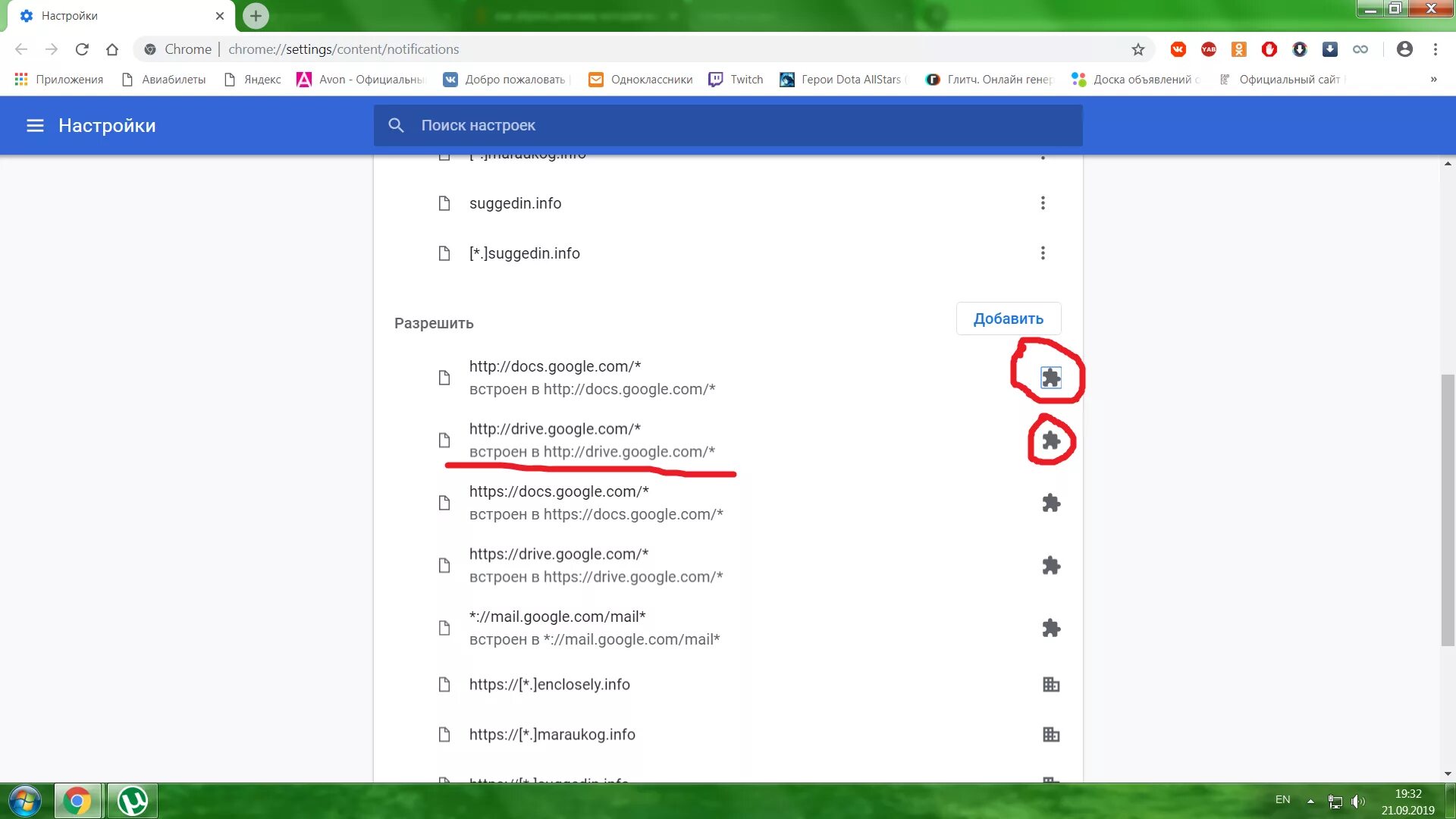
Task: Click the Добавить button in Разрешить section
Action: tap(1008, 318)
